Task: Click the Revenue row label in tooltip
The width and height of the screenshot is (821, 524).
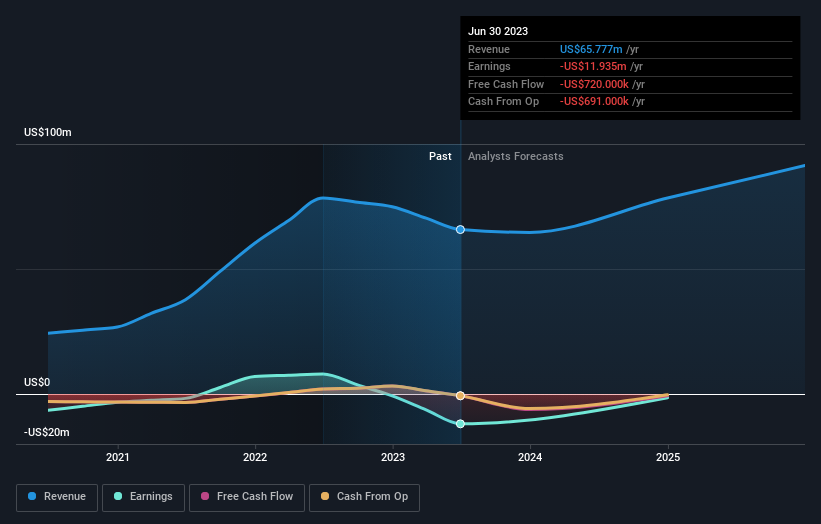Action: click(x=489, y=49)
